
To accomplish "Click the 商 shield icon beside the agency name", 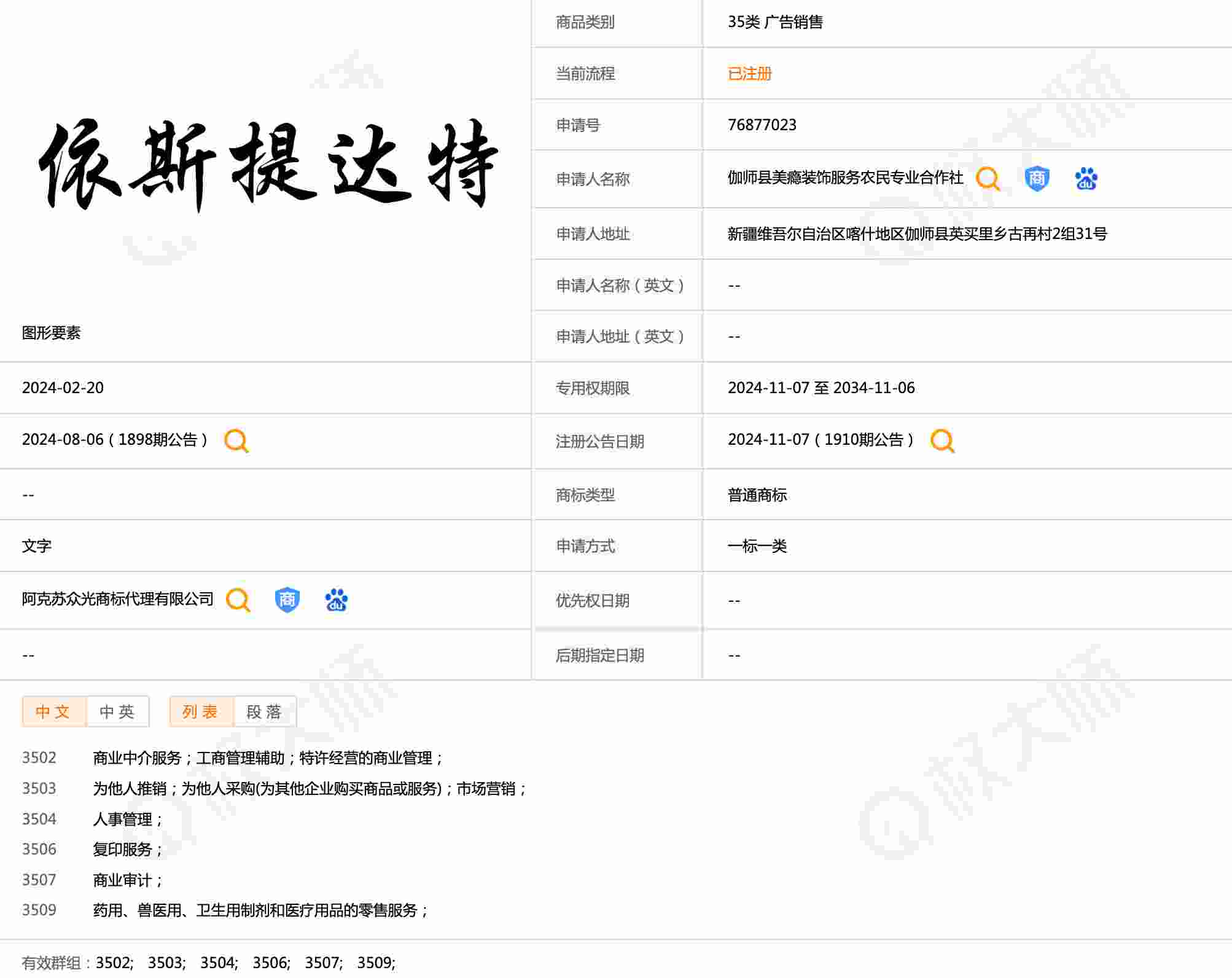I will [x=287, y=600].
